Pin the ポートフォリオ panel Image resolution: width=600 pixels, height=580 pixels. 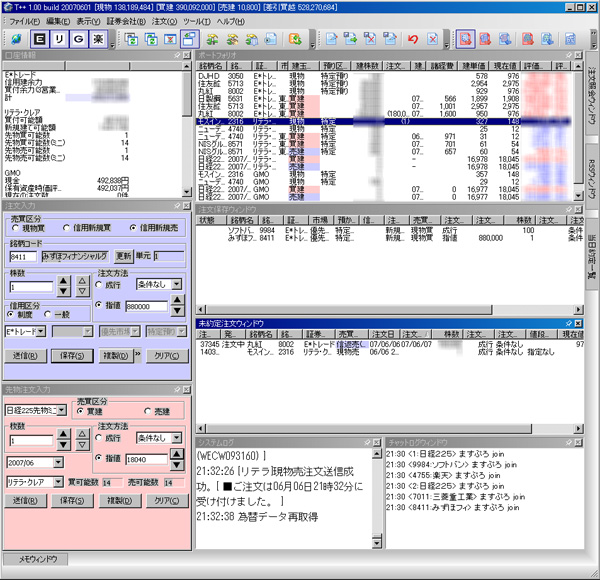point(569,55)
